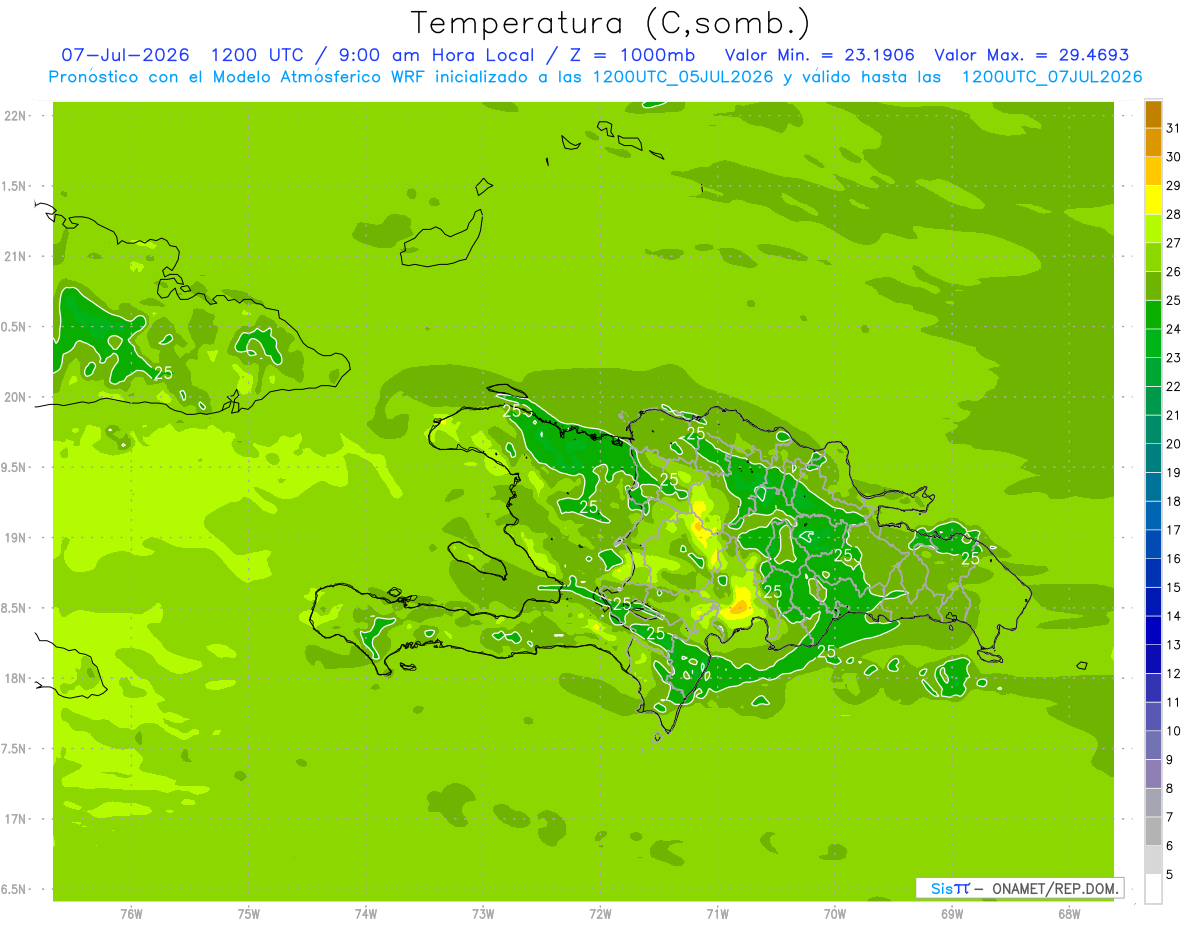Image resolution: width=1200 pixels, height=927 pixels.
Task: Click the blue colorbar segment between 15 and 16
Action: click(x=1153, y=573)
